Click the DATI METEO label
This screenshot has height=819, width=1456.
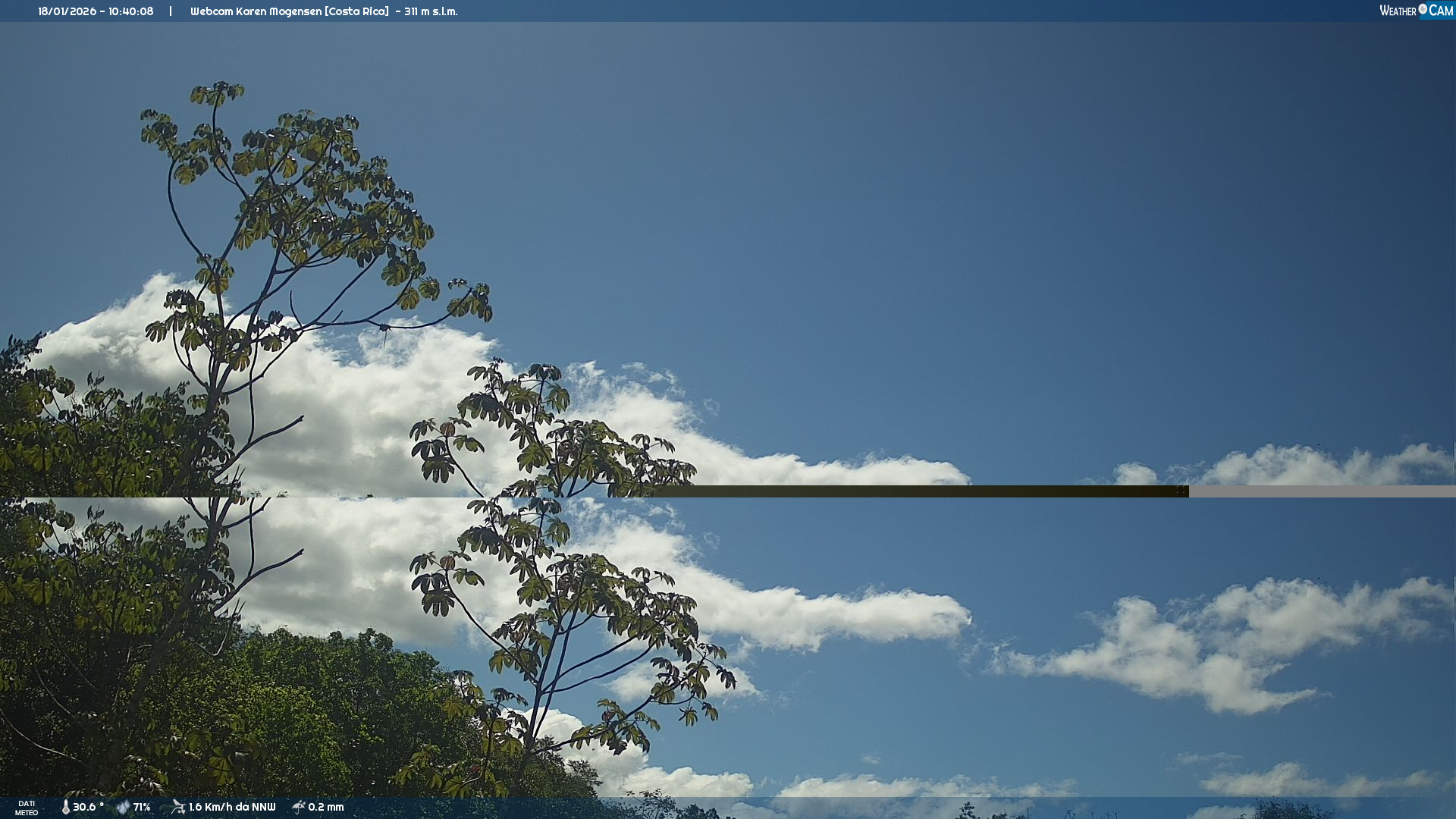(27, 808)
